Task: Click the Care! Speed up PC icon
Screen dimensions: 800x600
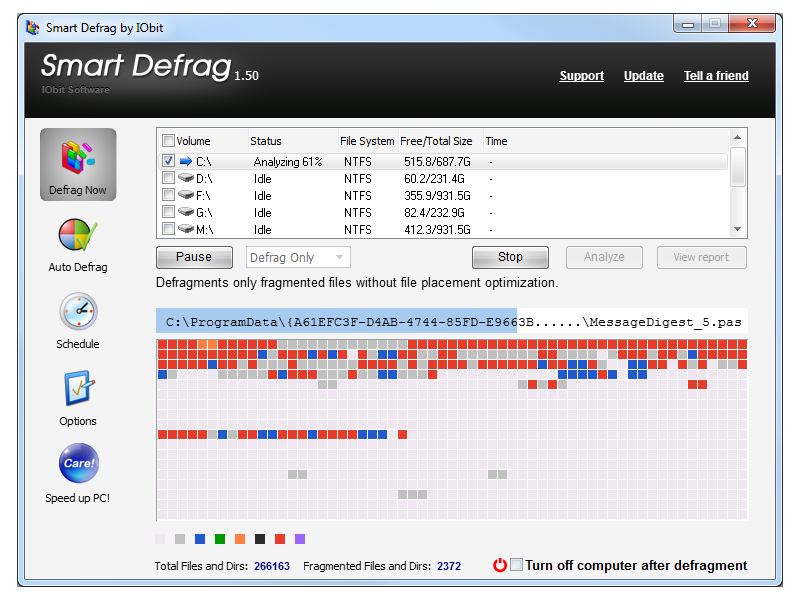Action: tap(79, 463)
